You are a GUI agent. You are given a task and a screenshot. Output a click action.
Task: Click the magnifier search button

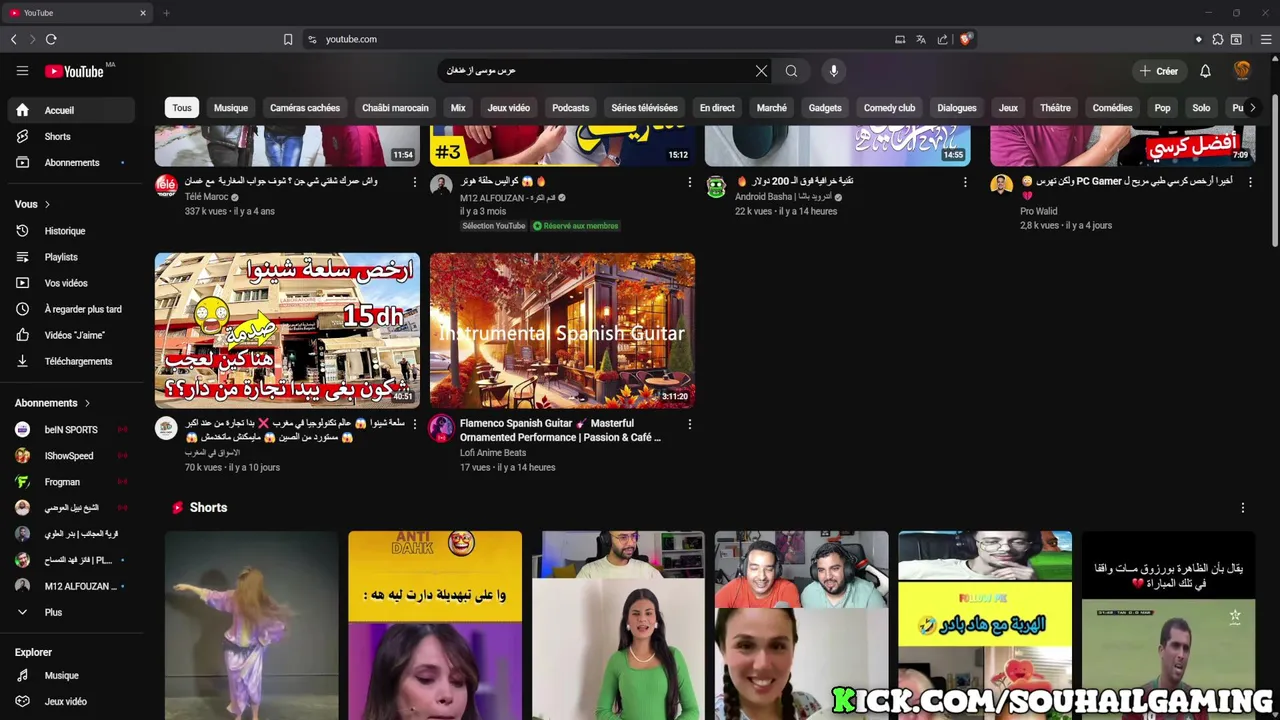[x=791, y=71]
